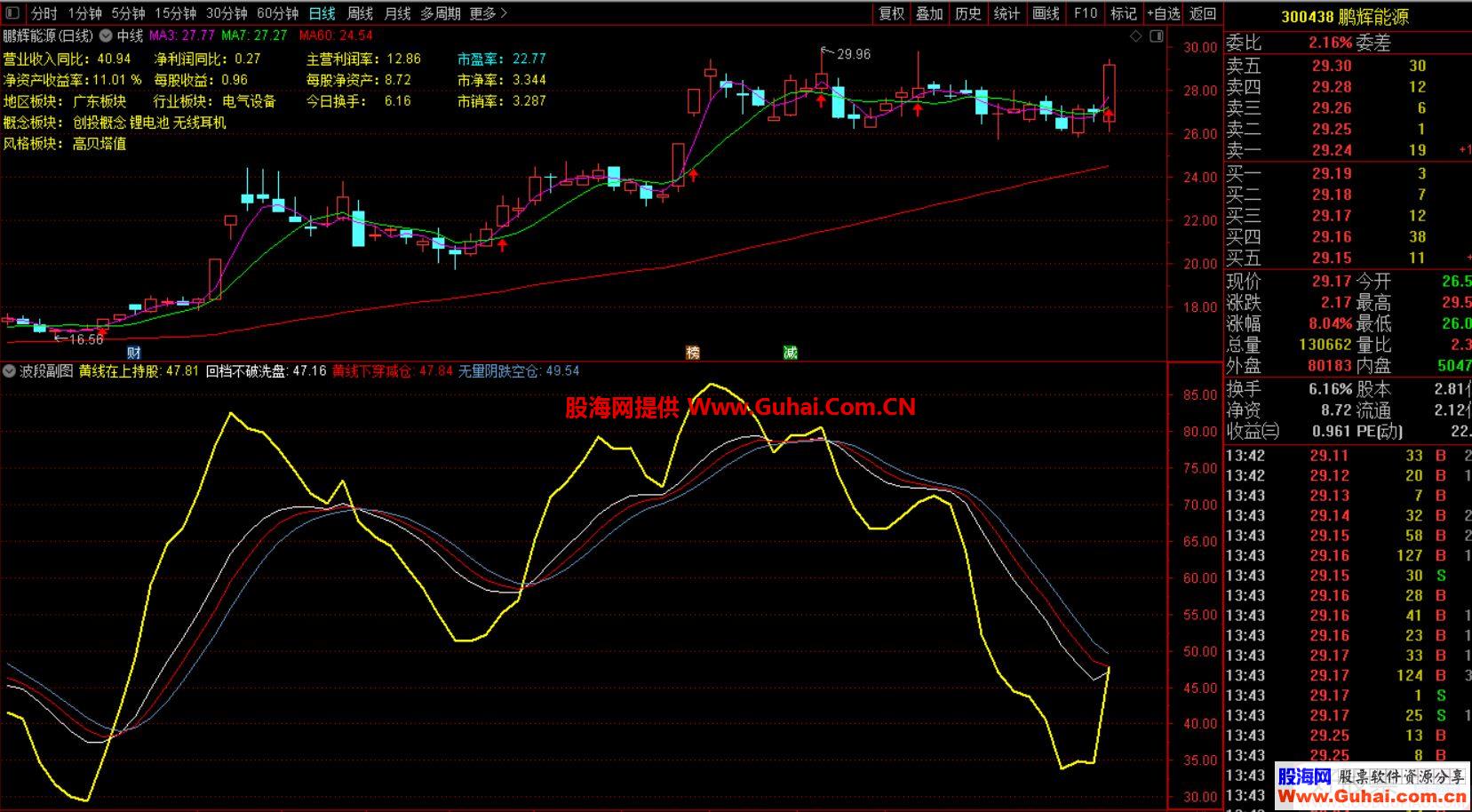Screen dimensions: 1472x812
Task: Click the 返回 back button
Action: pyautogui.click(x=1203, y=13)
